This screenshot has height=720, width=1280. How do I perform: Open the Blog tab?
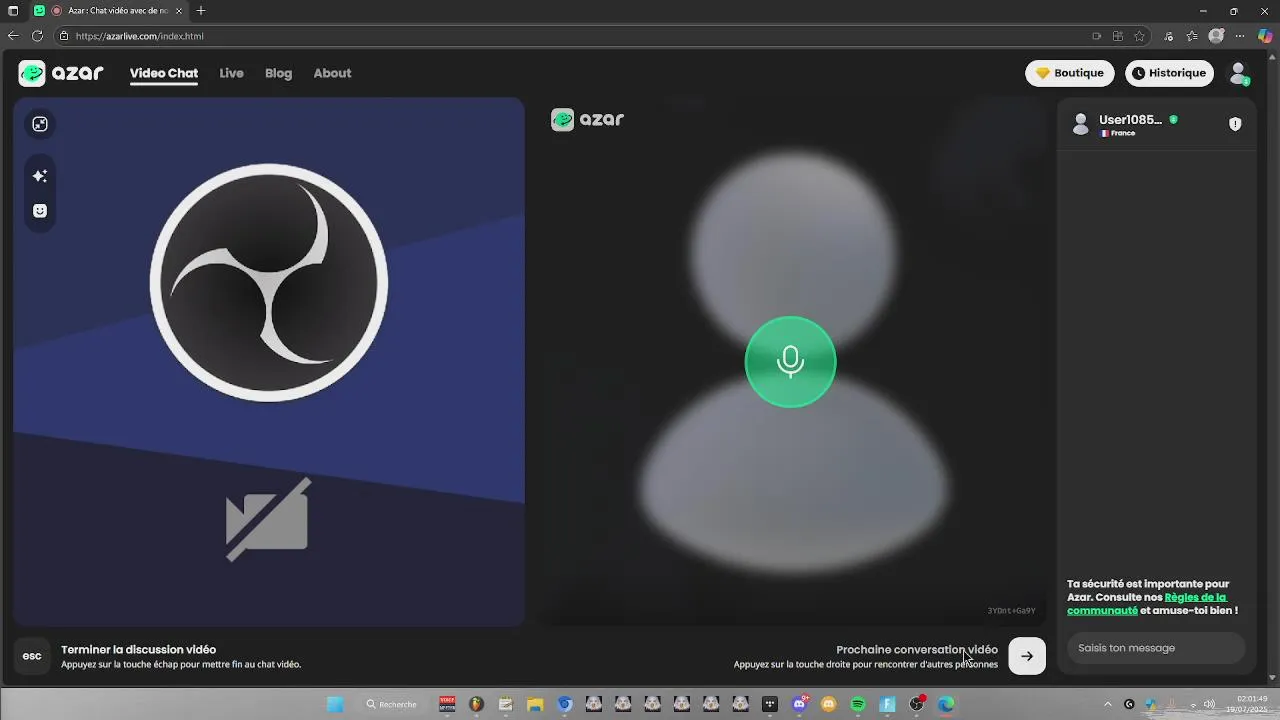pos(278,73)
